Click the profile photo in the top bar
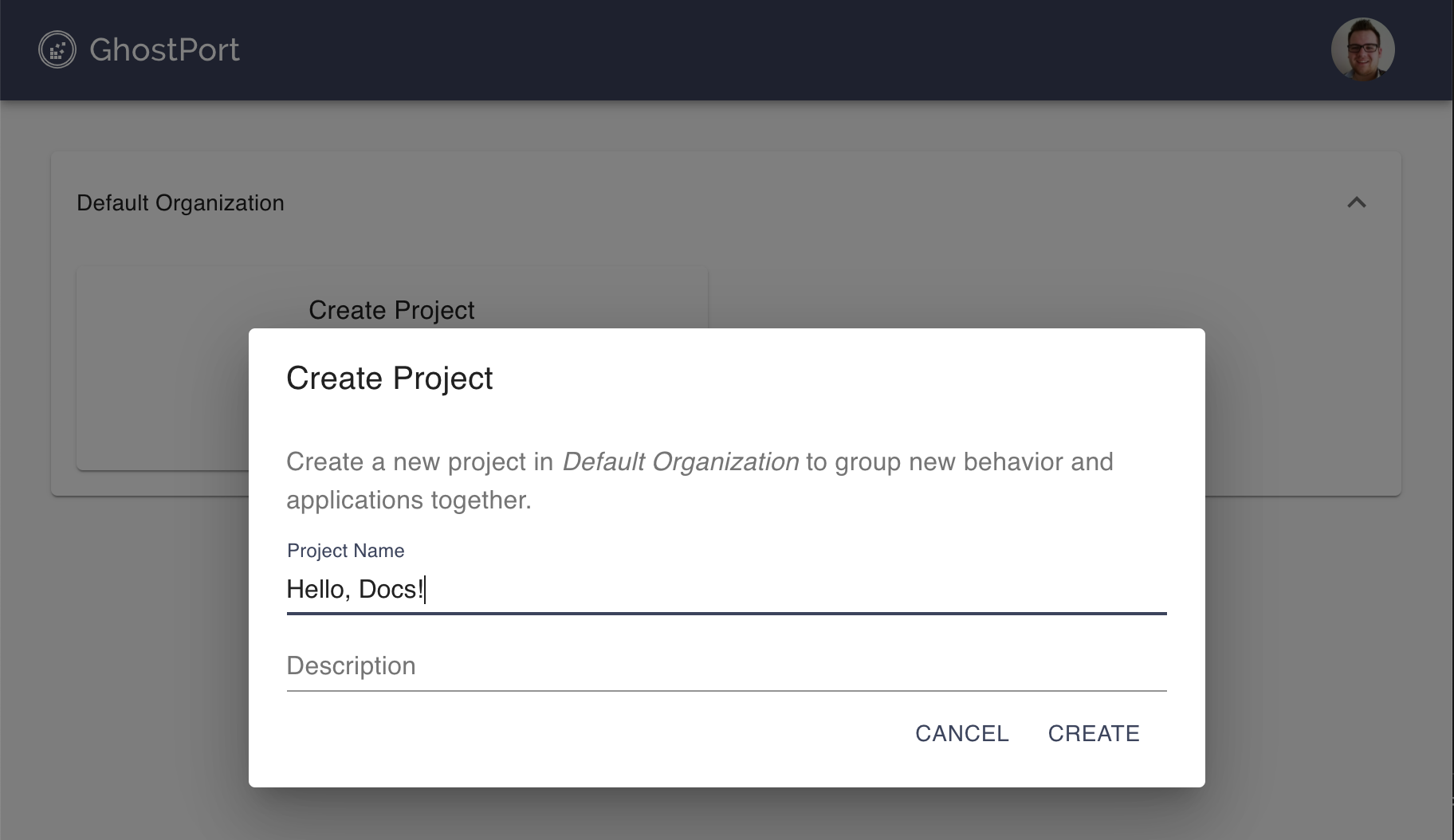 coord(1363,49)
